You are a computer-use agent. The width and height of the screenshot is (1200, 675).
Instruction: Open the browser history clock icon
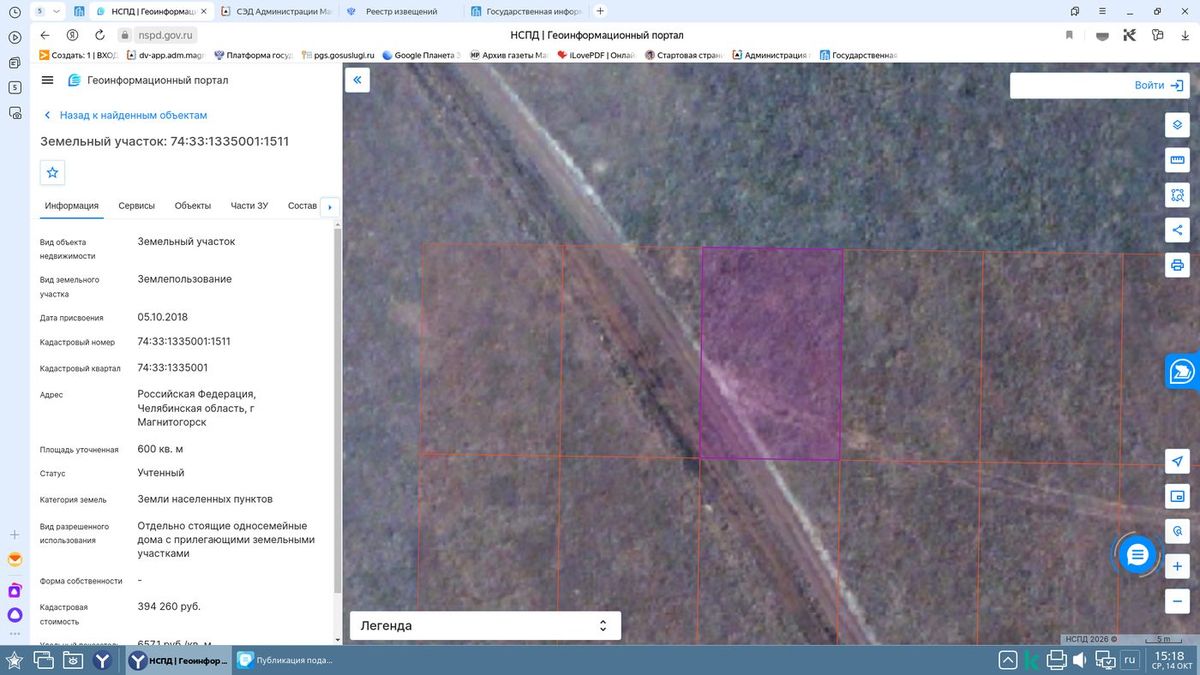15,11
